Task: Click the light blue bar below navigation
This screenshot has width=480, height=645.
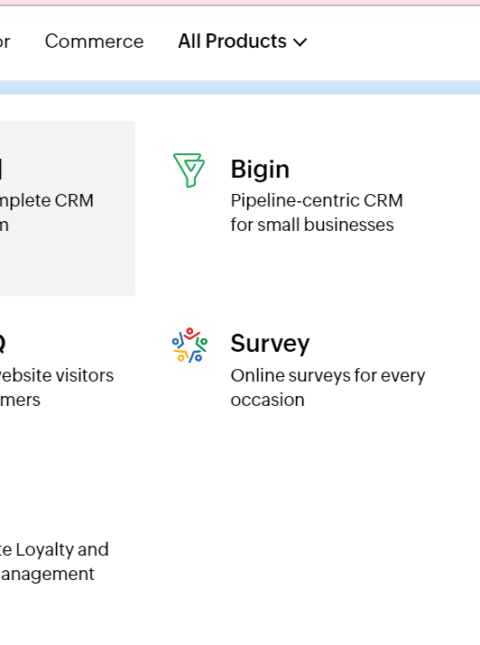Action: [x=240, y=88]
